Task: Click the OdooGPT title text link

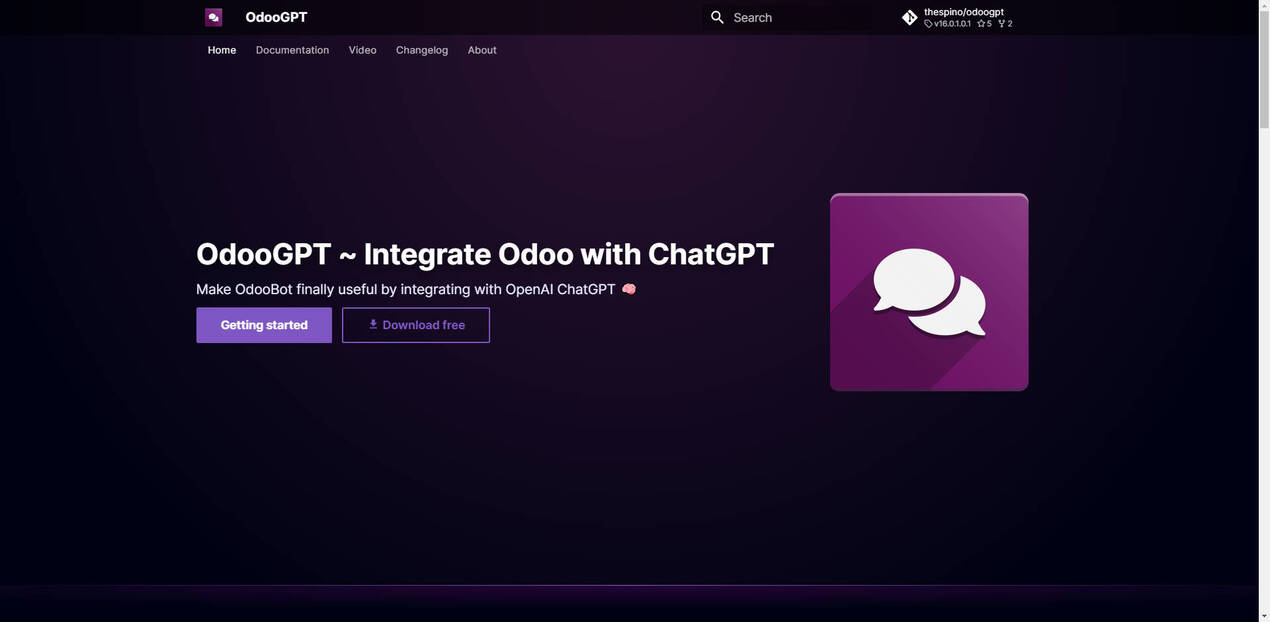Action: click(274, 17)
